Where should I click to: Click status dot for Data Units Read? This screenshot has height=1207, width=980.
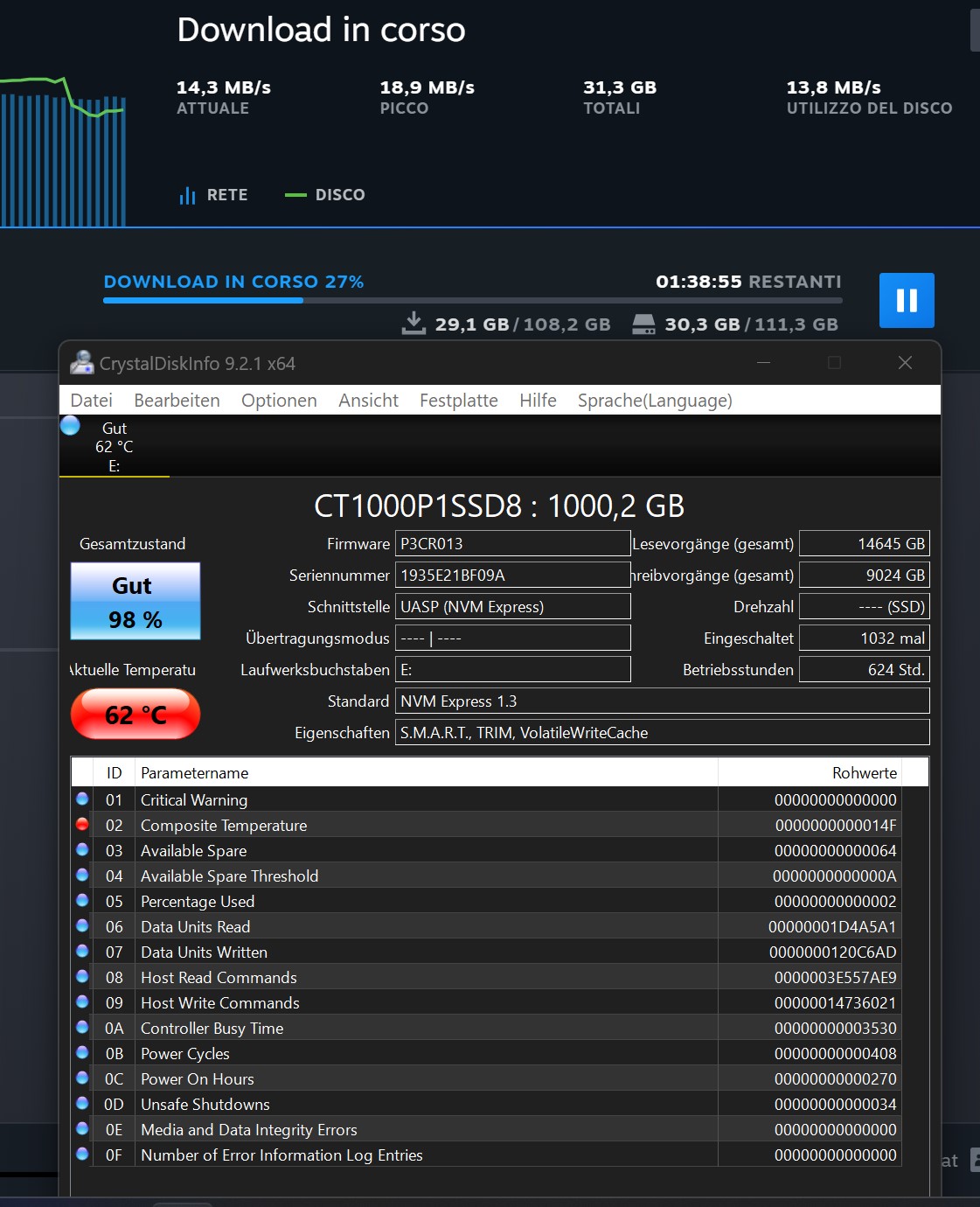82,925
